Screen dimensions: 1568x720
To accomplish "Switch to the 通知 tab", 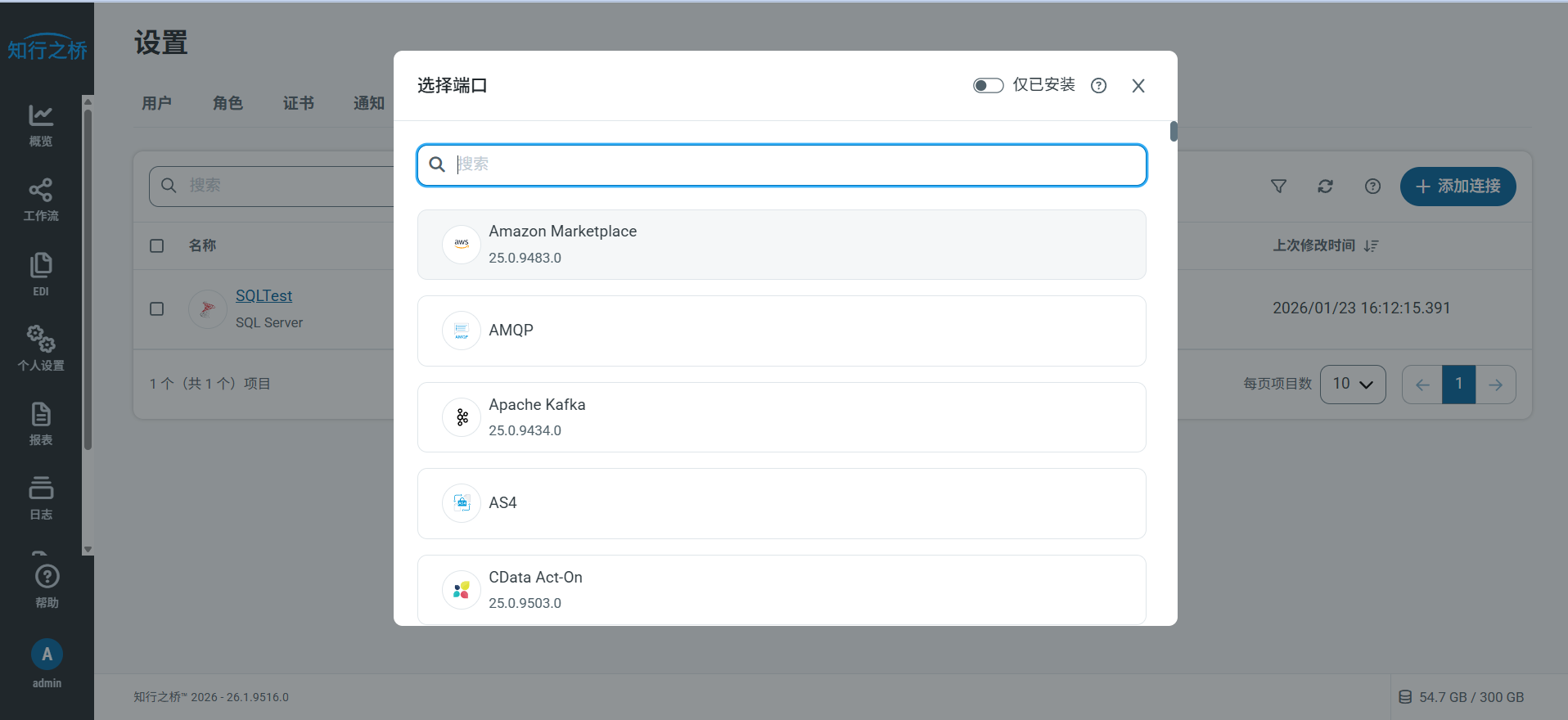I will coord(369,103).
